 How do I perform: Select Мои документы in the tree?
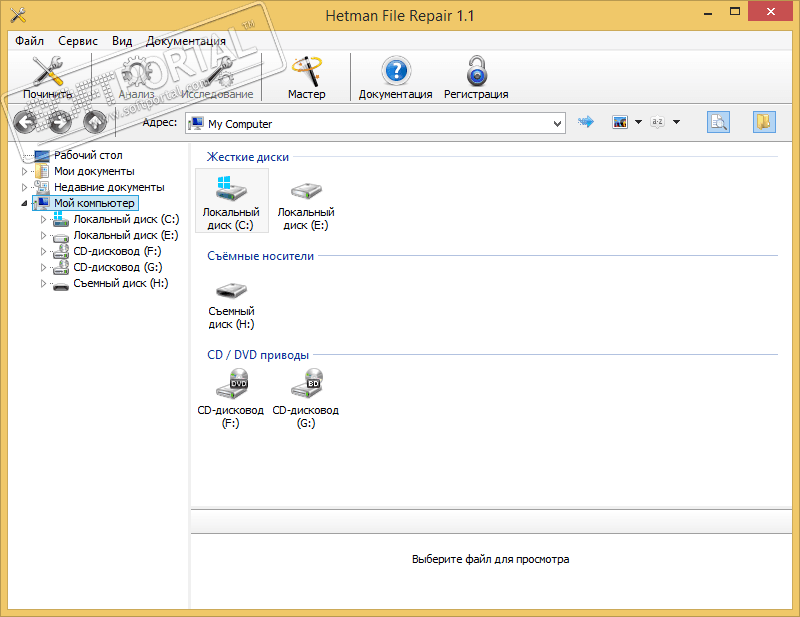tap(94, 171)
